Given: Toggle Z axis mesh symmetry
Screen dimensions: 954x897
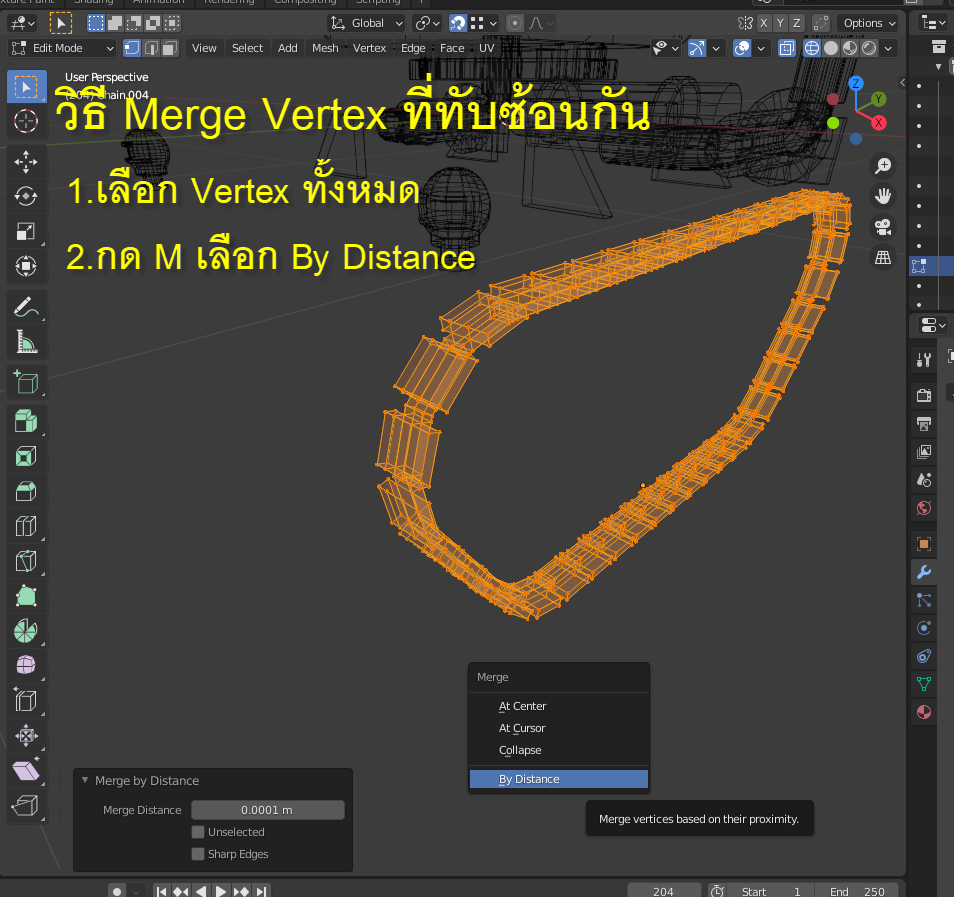Looking at the screenshot, I should 796,23.
